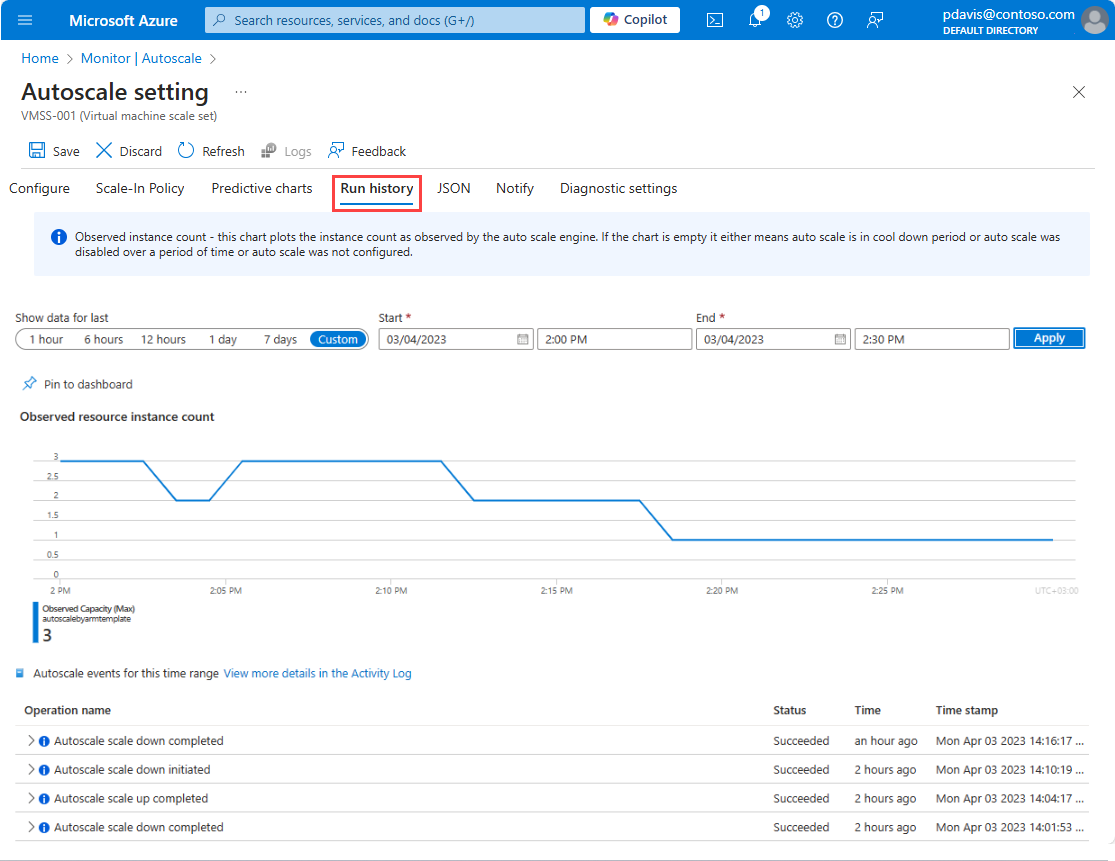Click the blue Observed Capacity legend swatch

click(x=36, y=621)
